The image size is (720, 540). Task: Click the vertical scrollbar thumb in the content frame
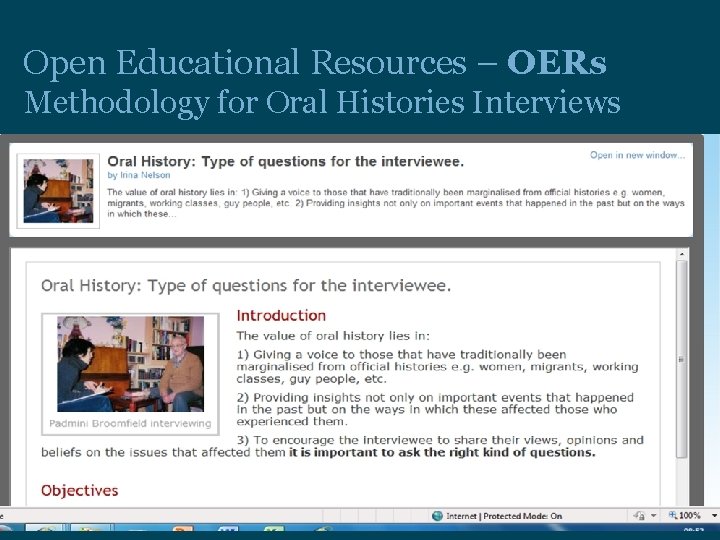tap(682, 359)
